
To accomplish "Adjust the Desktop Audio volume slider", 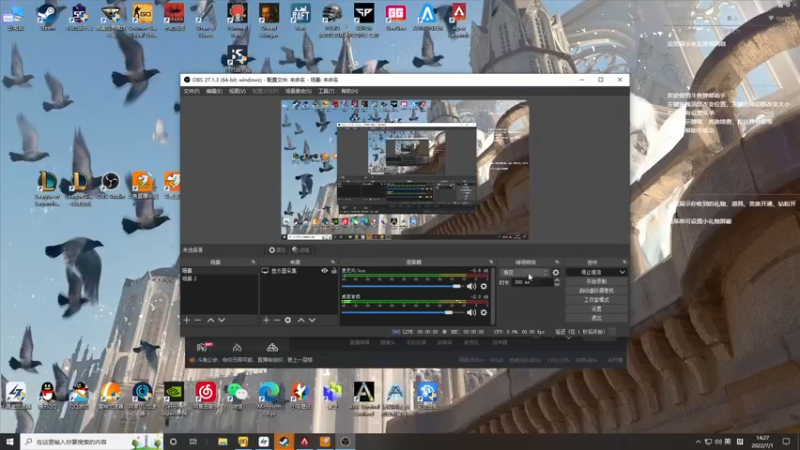I will [x=402, y=312].
